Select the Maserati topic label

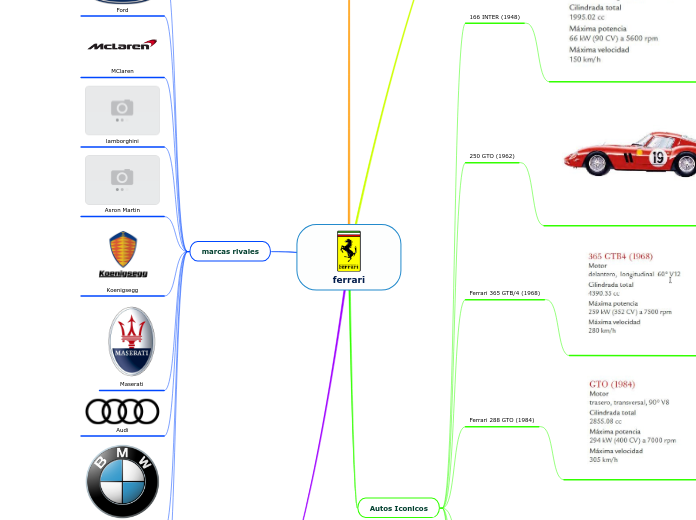131,384
